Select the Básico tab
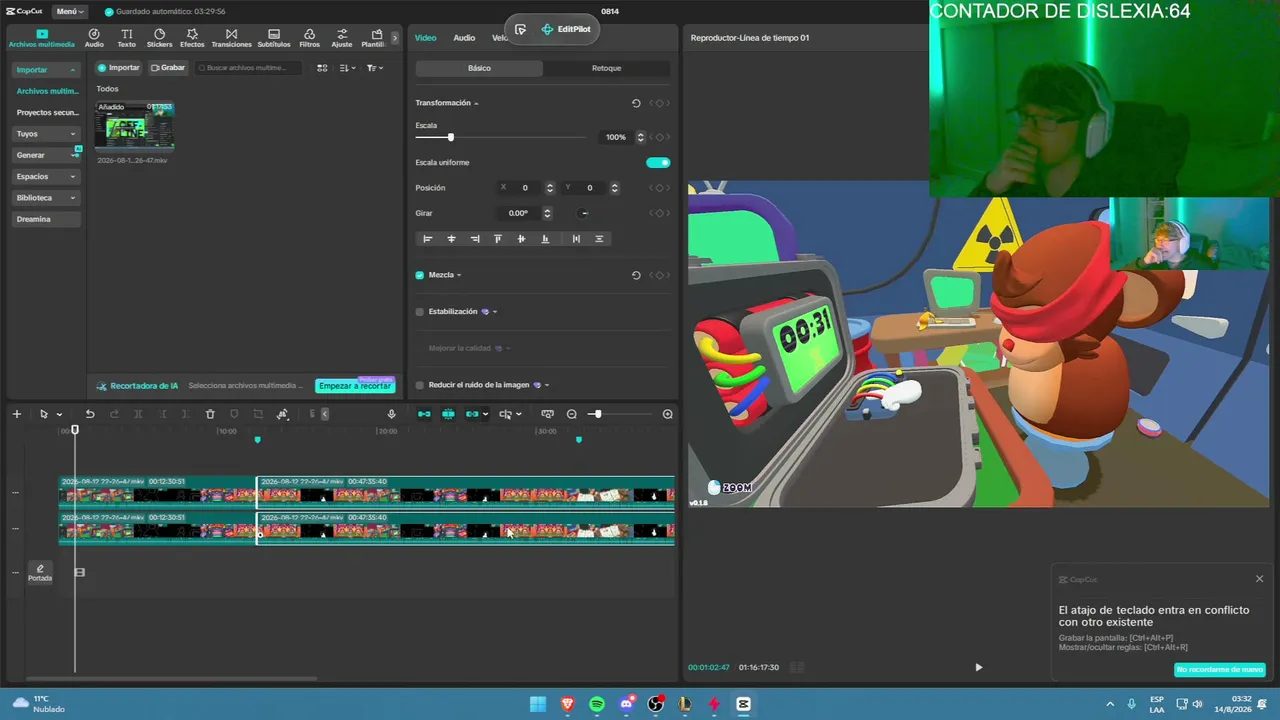Screen dimensions: 1280x720 coord(479,68)
